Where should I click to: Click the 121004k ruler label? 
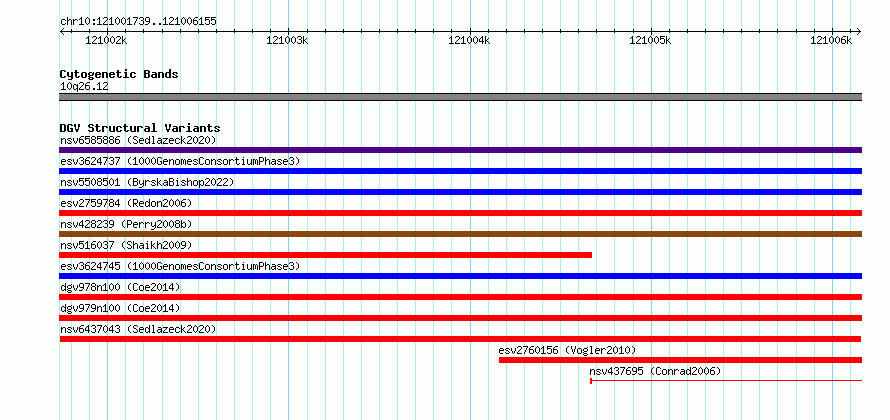[x=469, y=40]
